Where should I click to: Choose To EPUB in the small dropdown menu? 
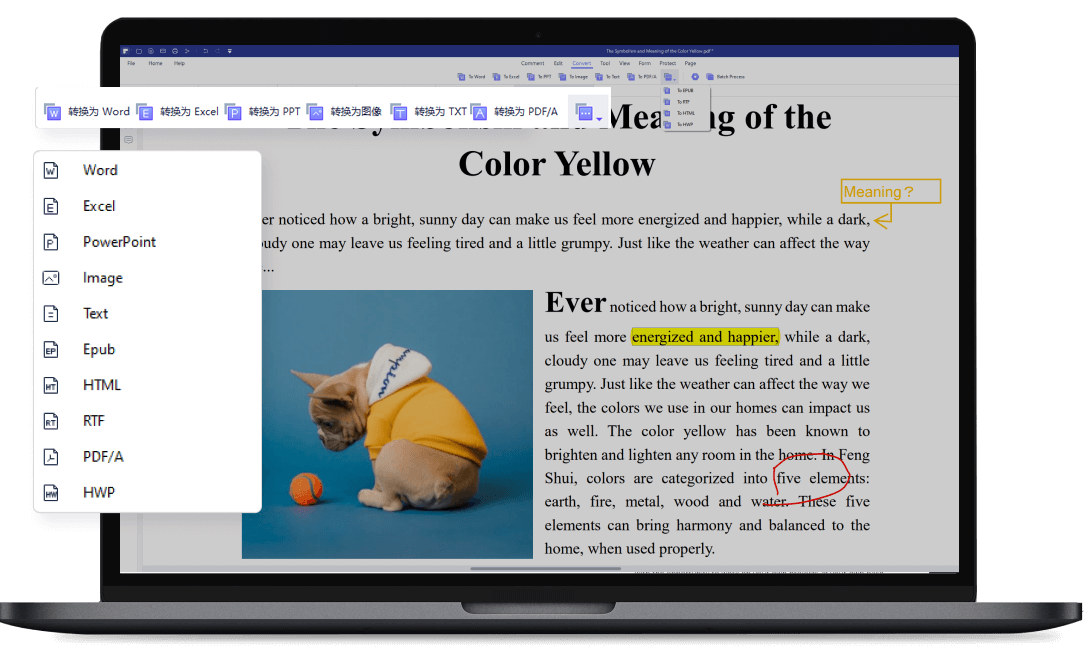coord(685,90)
